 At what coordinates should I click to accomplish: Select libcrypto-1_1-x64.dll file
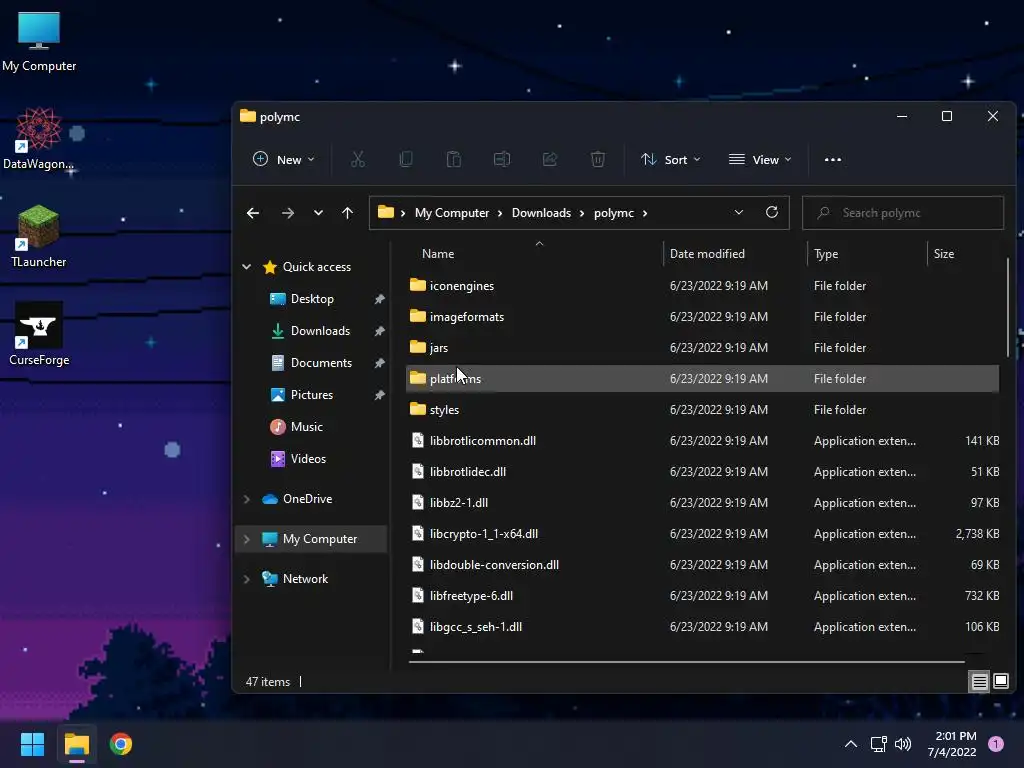pos(702,534)
